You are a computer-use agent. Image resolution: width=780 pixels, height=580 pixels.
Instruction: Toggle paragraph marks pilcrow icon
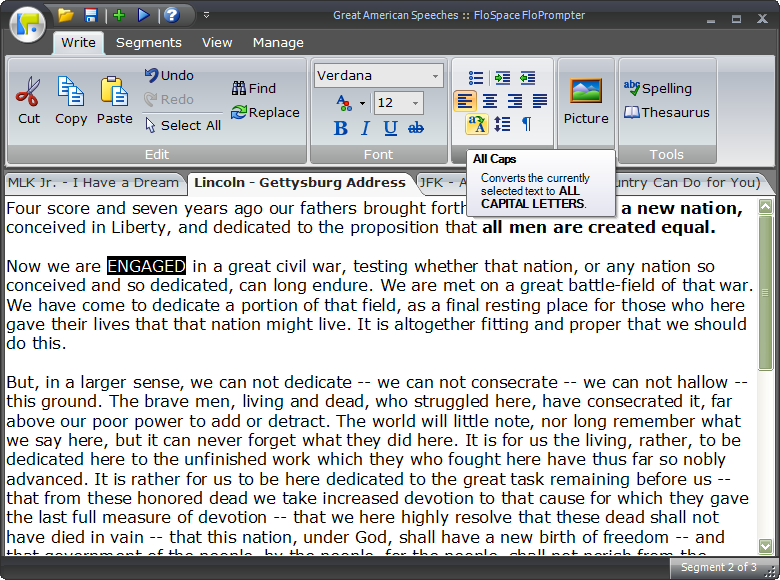(x=527, y=124)
